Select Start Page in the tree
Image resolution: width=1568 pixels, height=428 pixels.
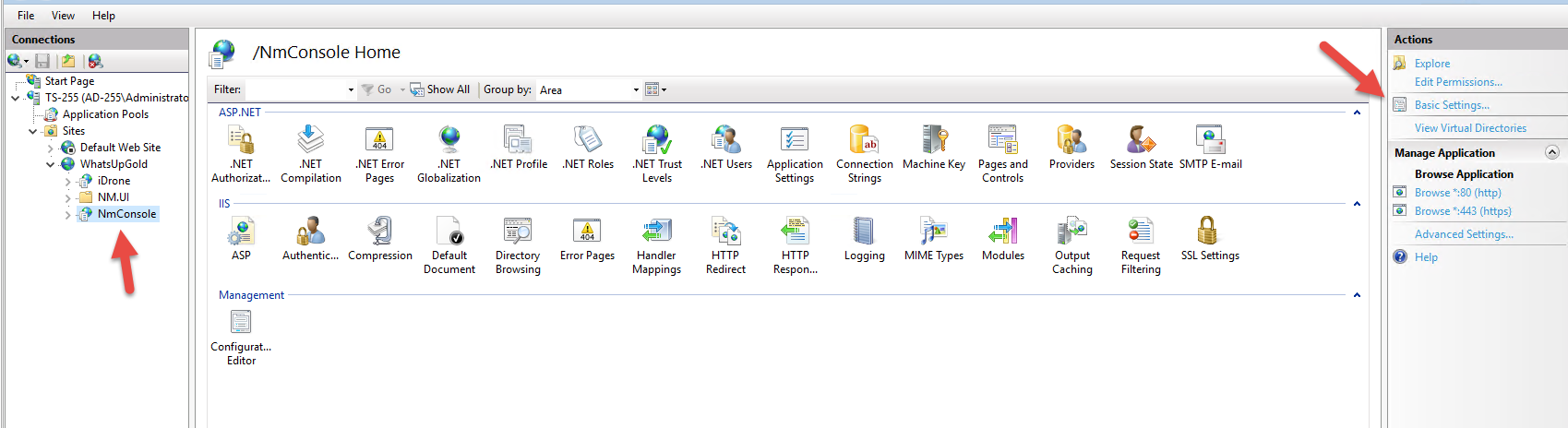(69, 81)
